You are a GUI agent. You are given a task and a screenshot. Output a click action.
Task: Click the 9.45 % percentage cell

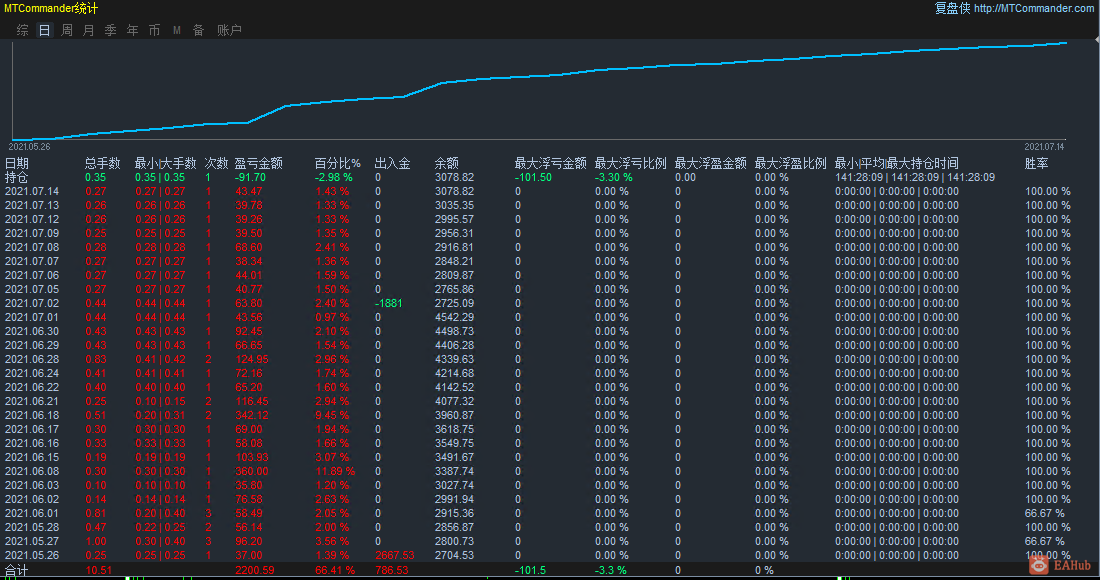coord(333,416)
